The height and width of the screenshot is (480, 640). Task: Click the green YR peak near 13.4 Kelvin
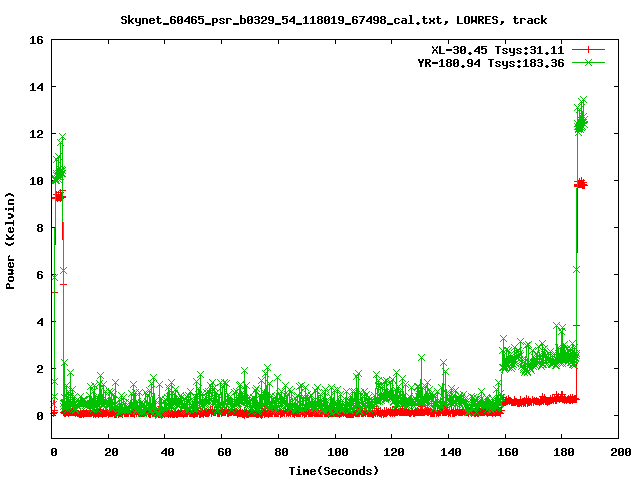coord(583,100)
